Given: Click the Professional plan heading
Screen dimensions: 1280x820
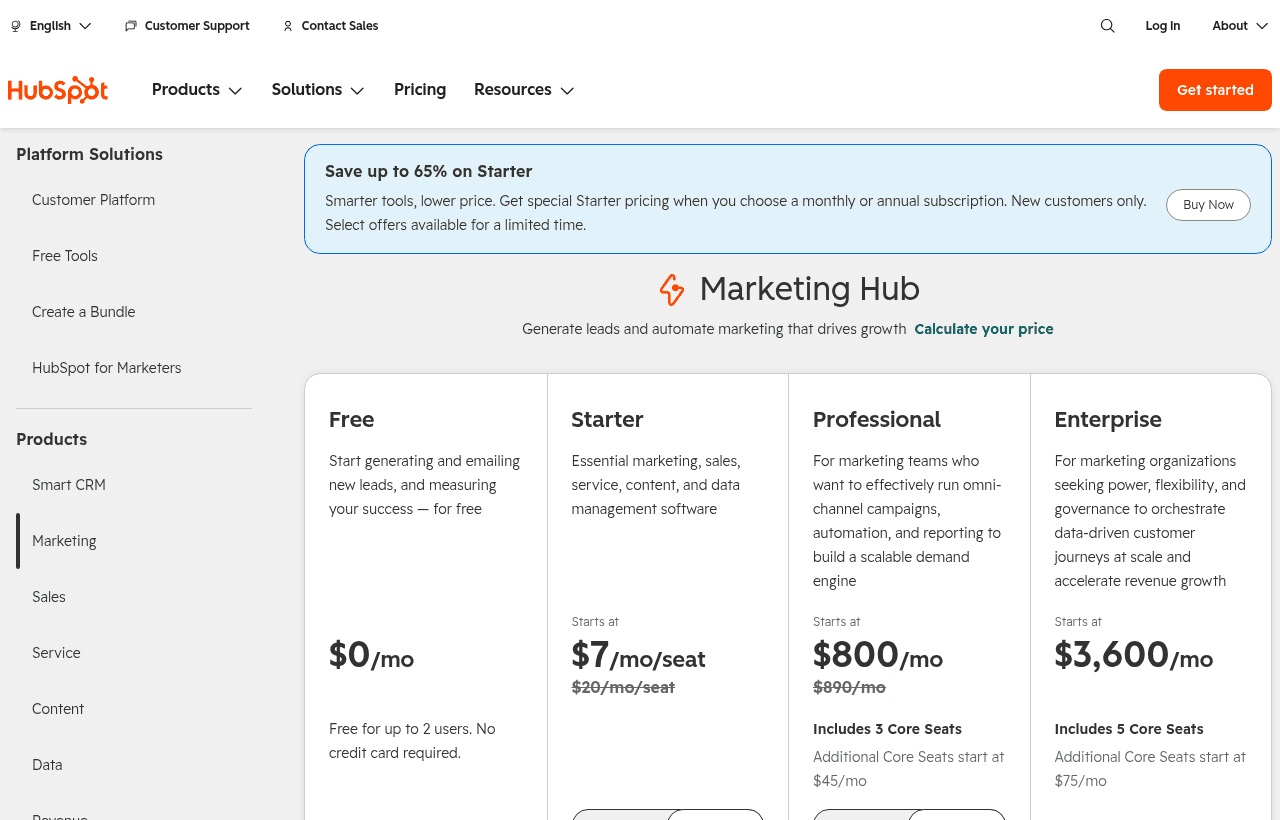Looking at the screenshot, I should click(x=877, y=419).
